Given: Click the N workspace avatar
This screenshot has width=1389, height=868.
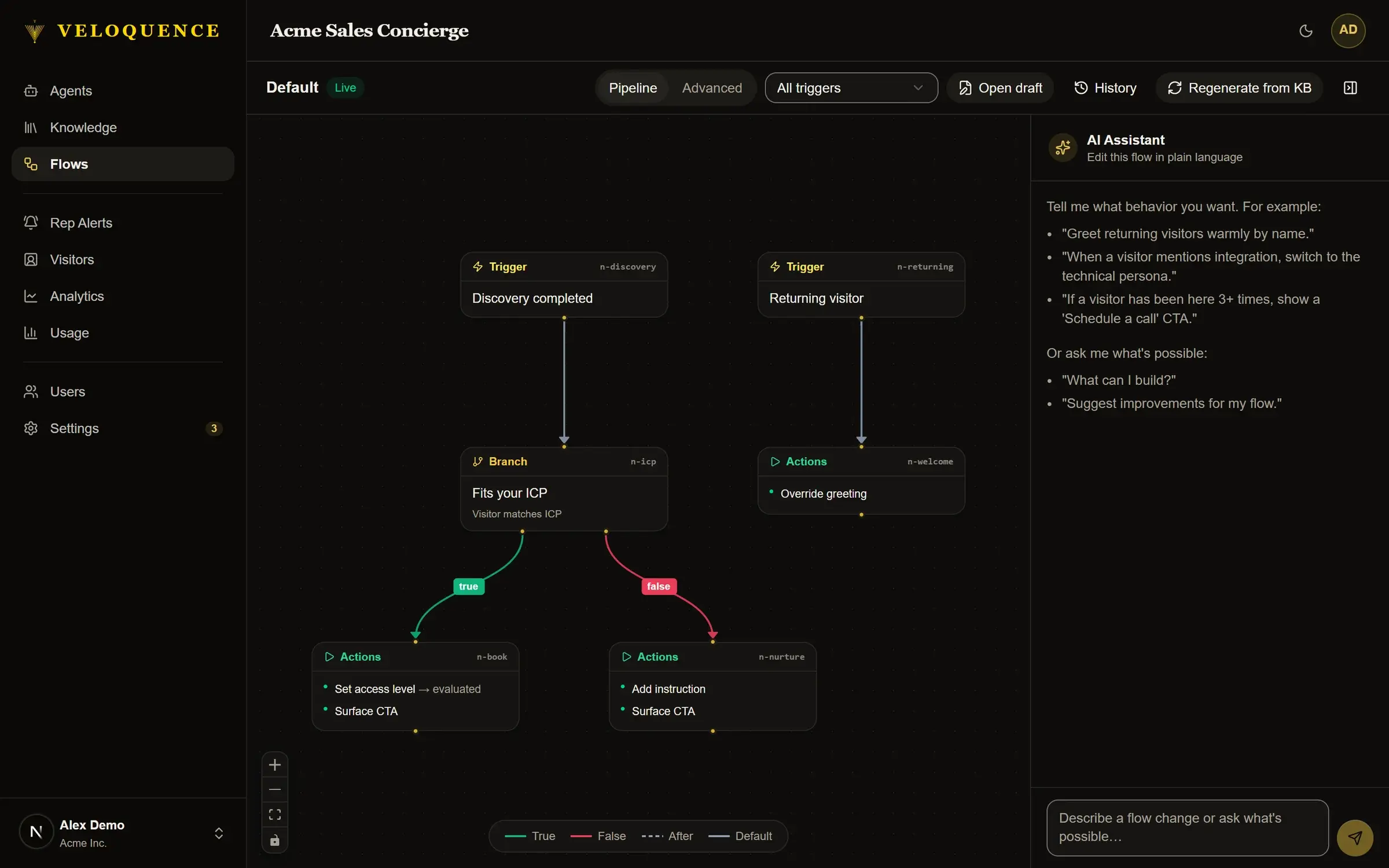Looking at the screenshot, I should [x=36, y=832].
